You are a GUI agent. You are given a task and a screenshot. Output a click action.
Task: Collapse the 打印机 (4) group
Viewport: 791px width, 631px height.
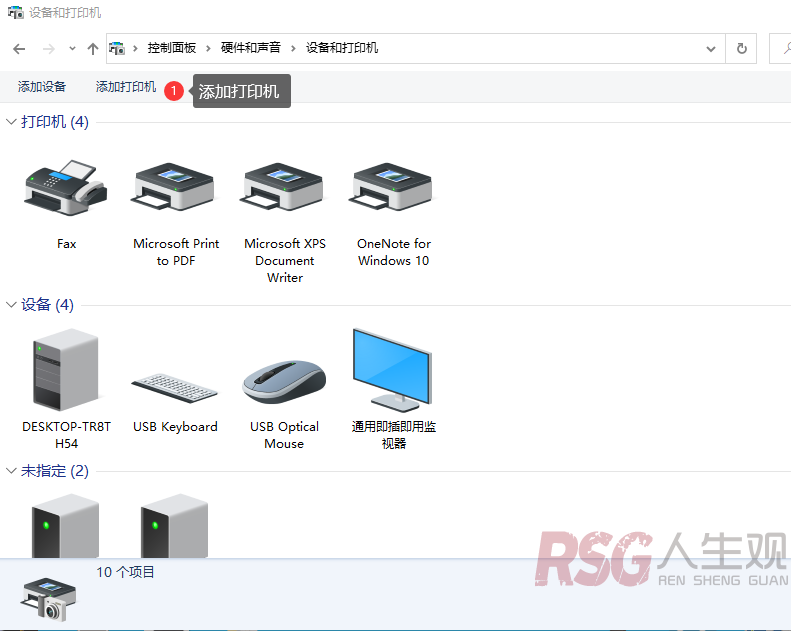pyautogui.click(x=11, y=122)
